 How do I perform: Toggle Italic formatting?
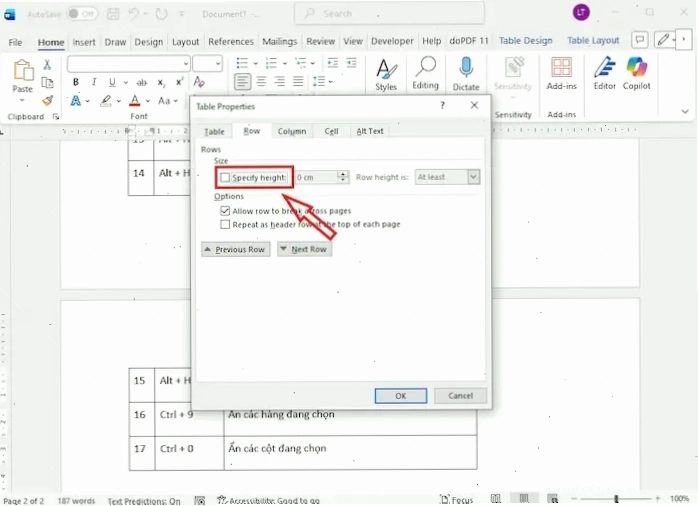click(94, 82)
